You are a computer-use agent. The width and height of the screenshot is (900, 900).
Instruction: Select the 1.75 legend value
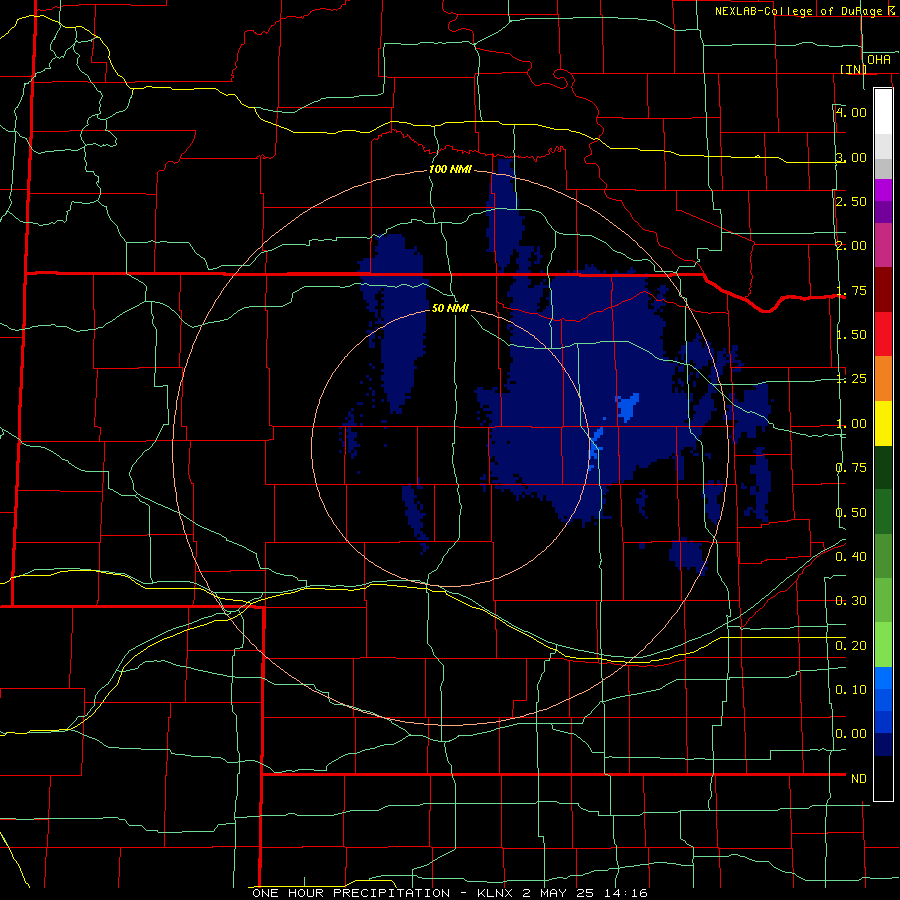(x=851, y=290)
